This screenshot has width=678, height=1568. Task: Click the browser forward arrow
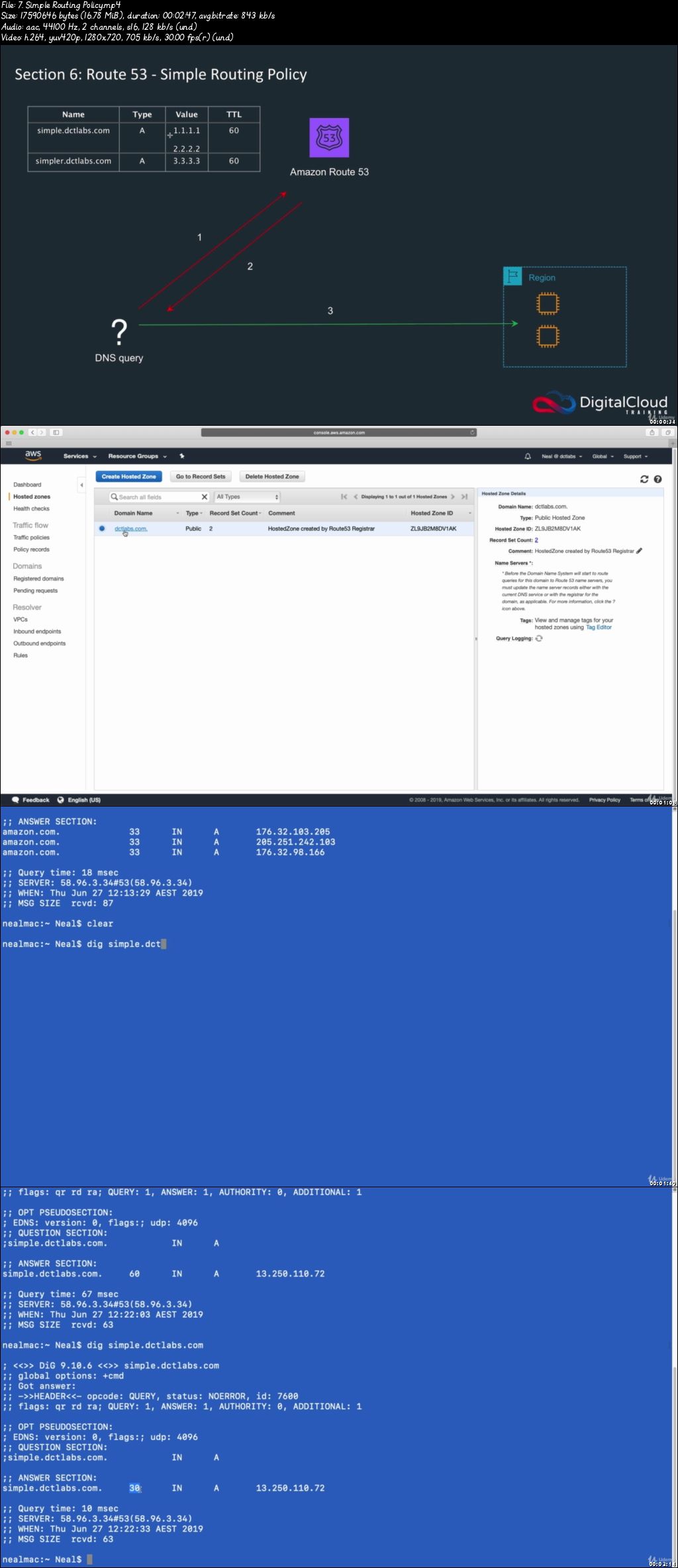click(42, 432)
